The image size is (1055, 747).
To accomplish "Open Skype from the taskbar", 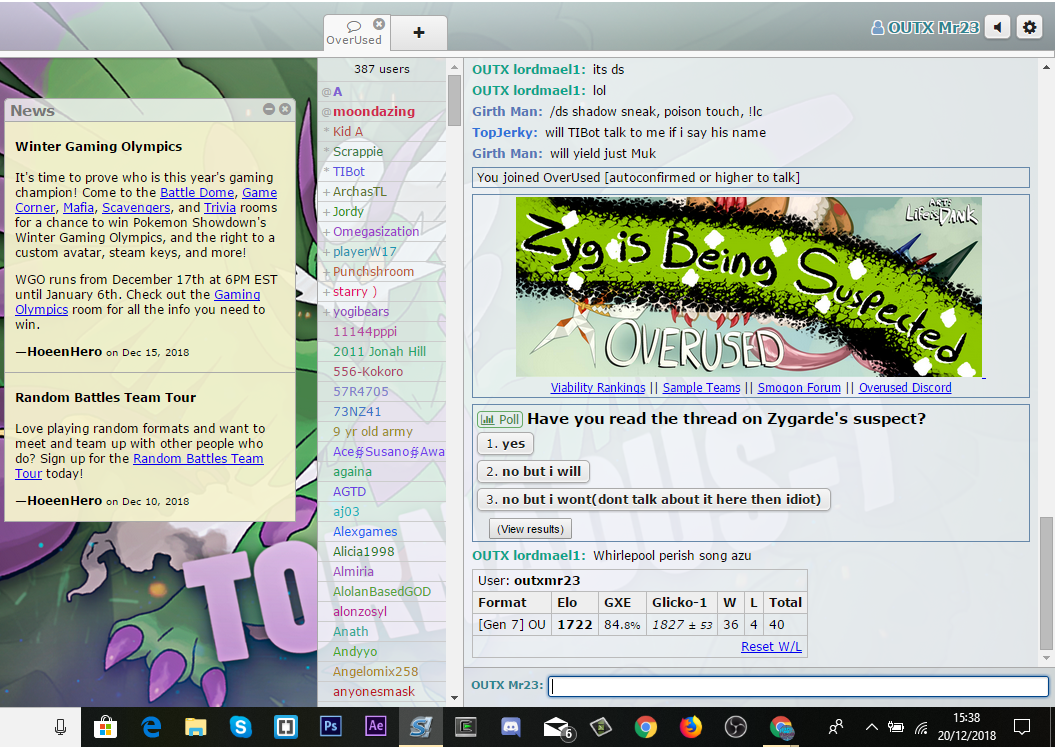I will click(x=240, y=727).
